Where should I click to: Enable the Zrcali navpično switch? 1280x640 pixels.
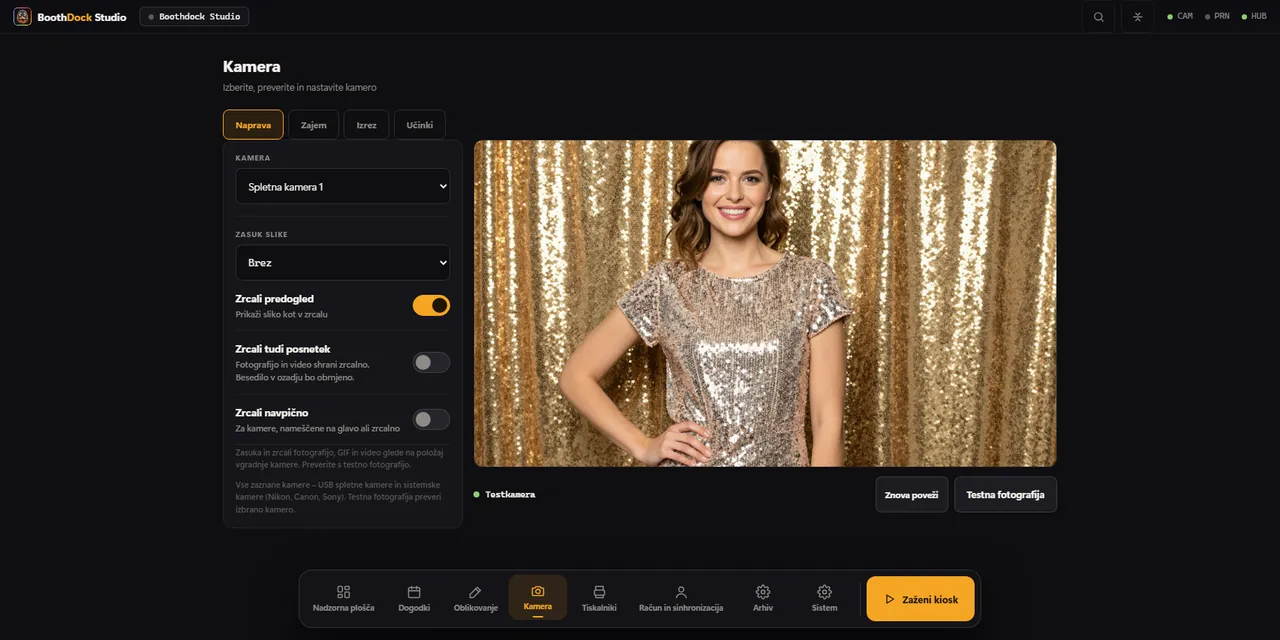click(x=431, y=419)
